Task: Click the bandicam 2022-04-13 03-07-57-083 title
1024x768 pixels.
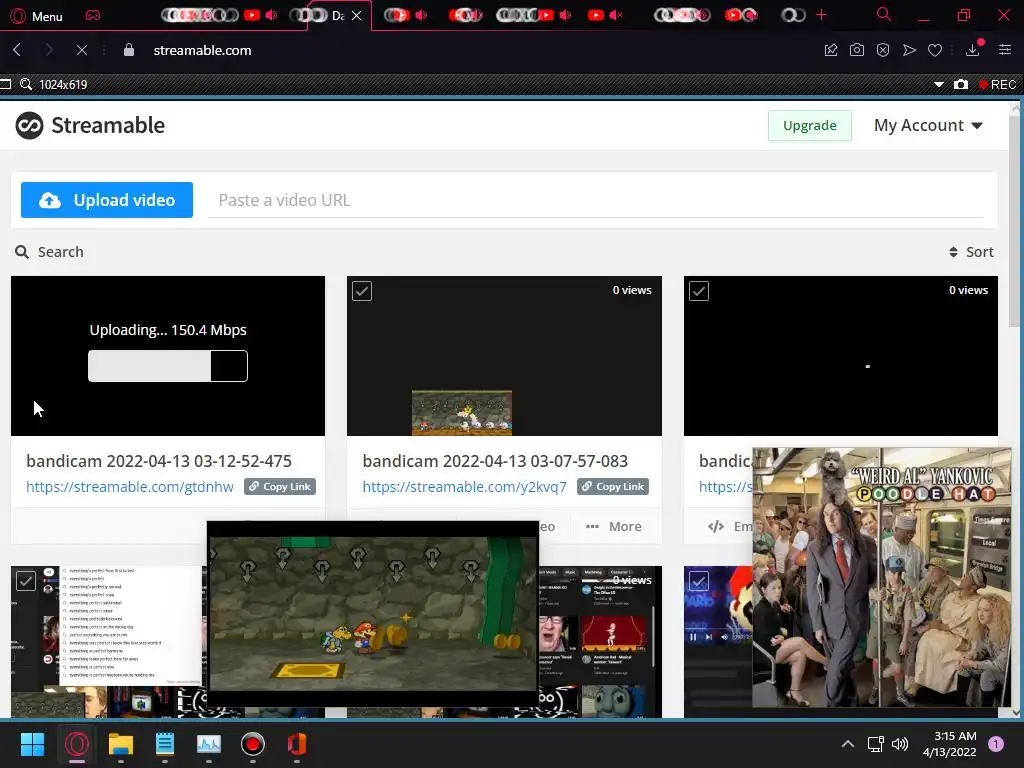Action: tap(495, 461)
